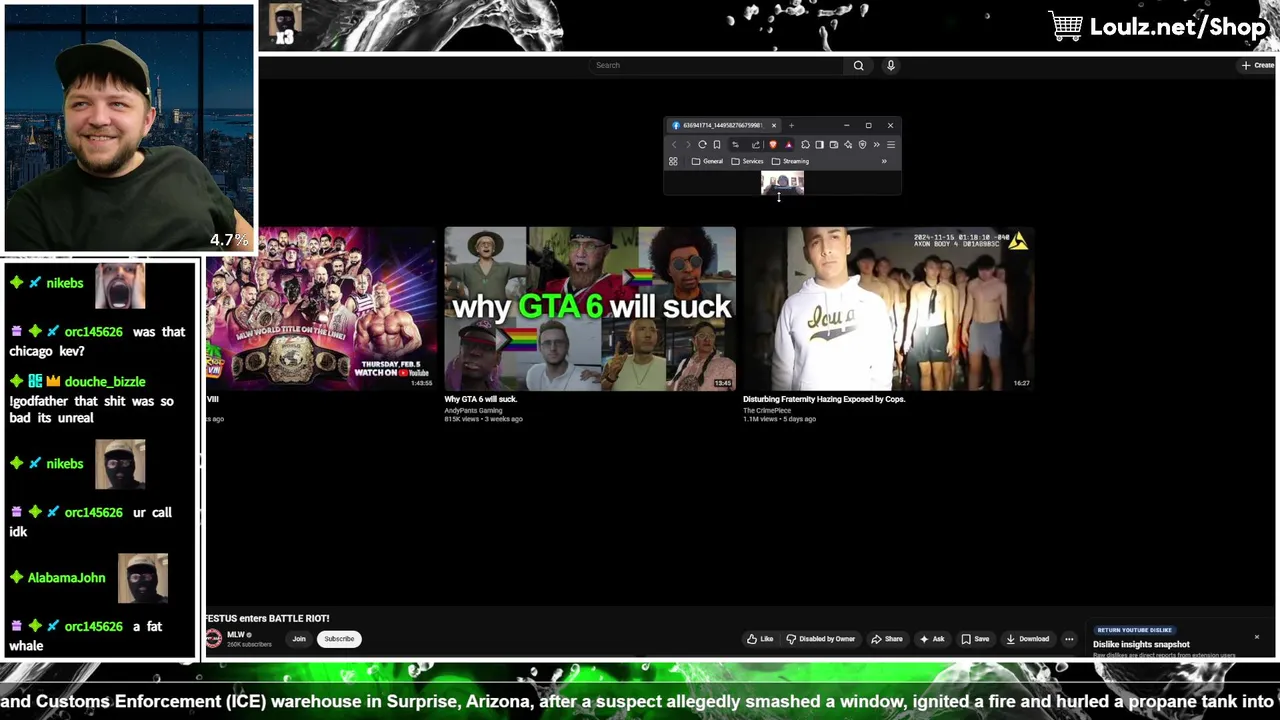Viewport: 1280px width, 720px height.
Task: Open the General bookmarks folder
Action: click(707, 161)
